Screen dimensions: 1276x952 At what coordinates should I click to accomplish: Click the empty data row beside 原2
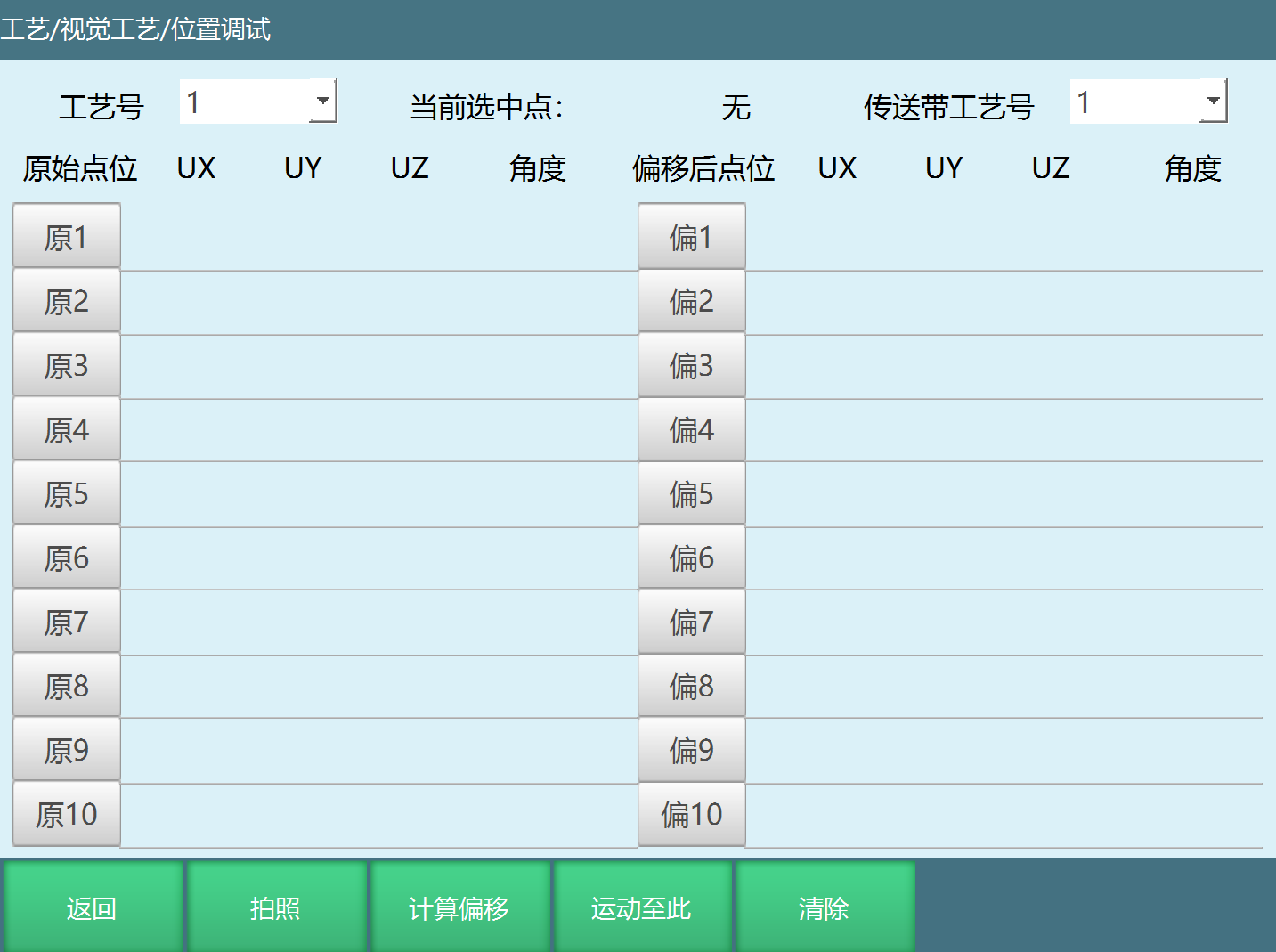point(378,303)
